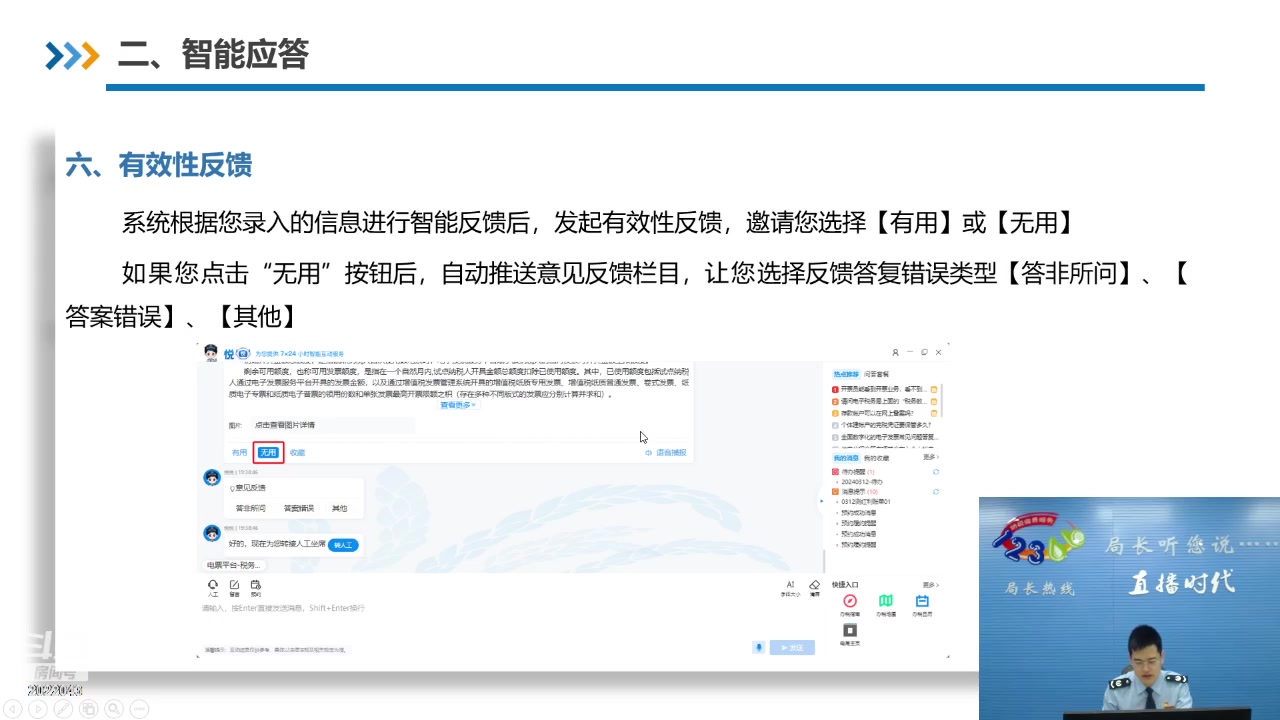Click the font size 'A' icon
Image resolution: width=1280 pixels, height=720 pixels.
(x=790, y=585)
